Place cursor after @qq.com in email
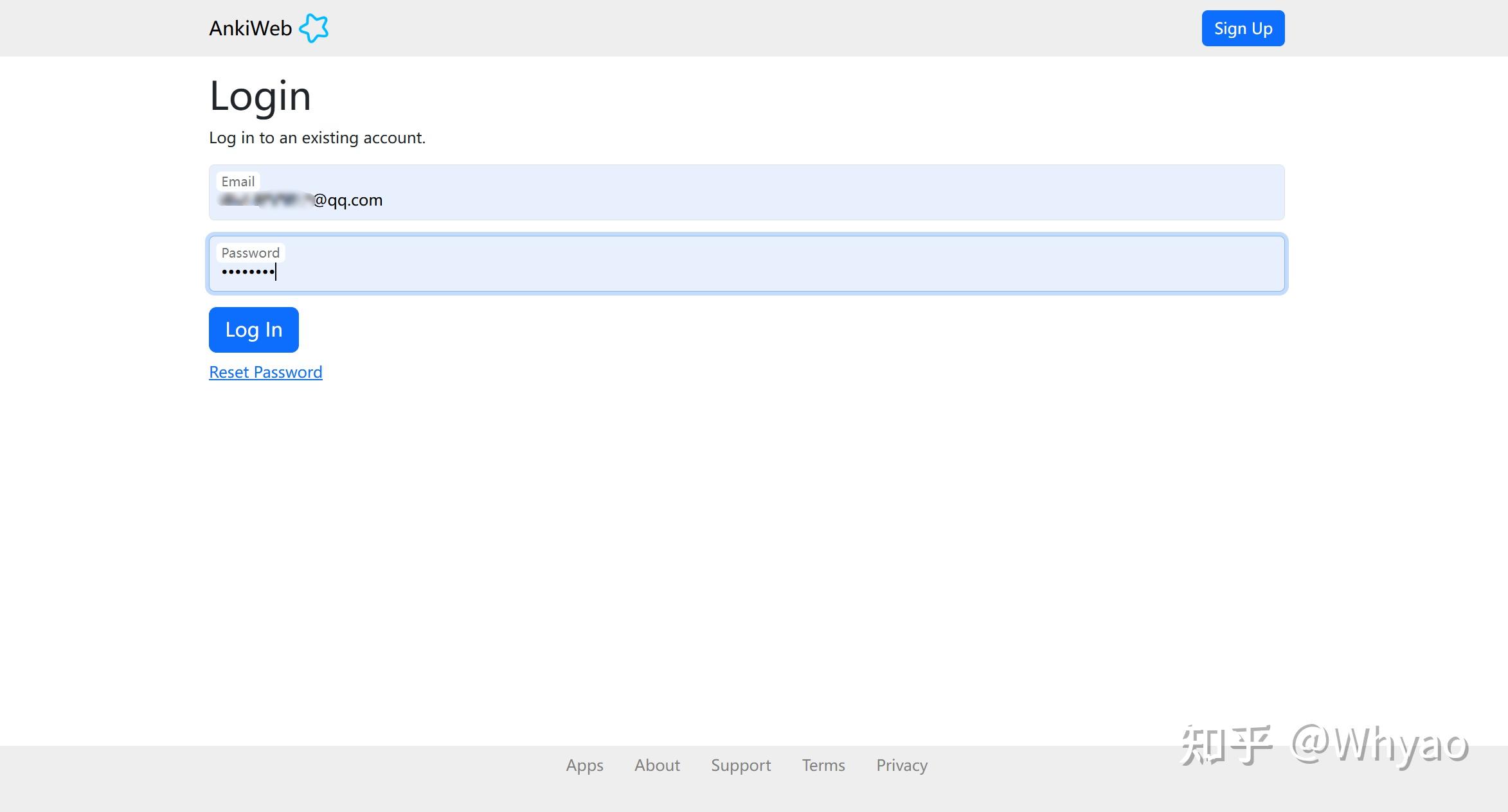1508x812 pixels. click(x=384, y=200)
